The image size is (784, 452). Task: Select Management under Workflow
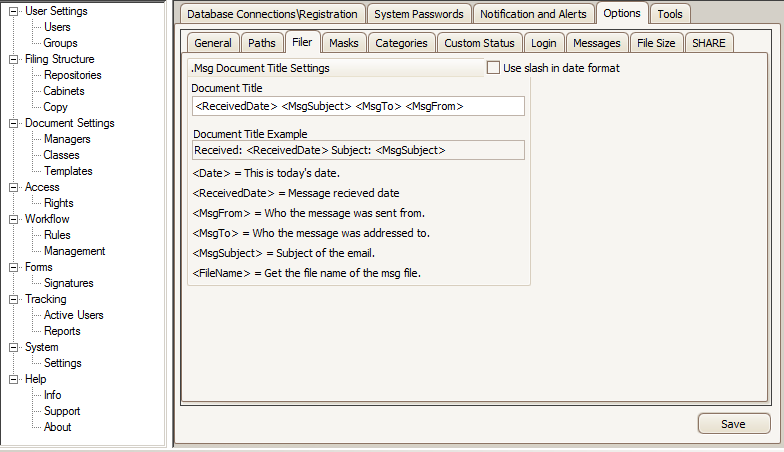tap(74, 251)
